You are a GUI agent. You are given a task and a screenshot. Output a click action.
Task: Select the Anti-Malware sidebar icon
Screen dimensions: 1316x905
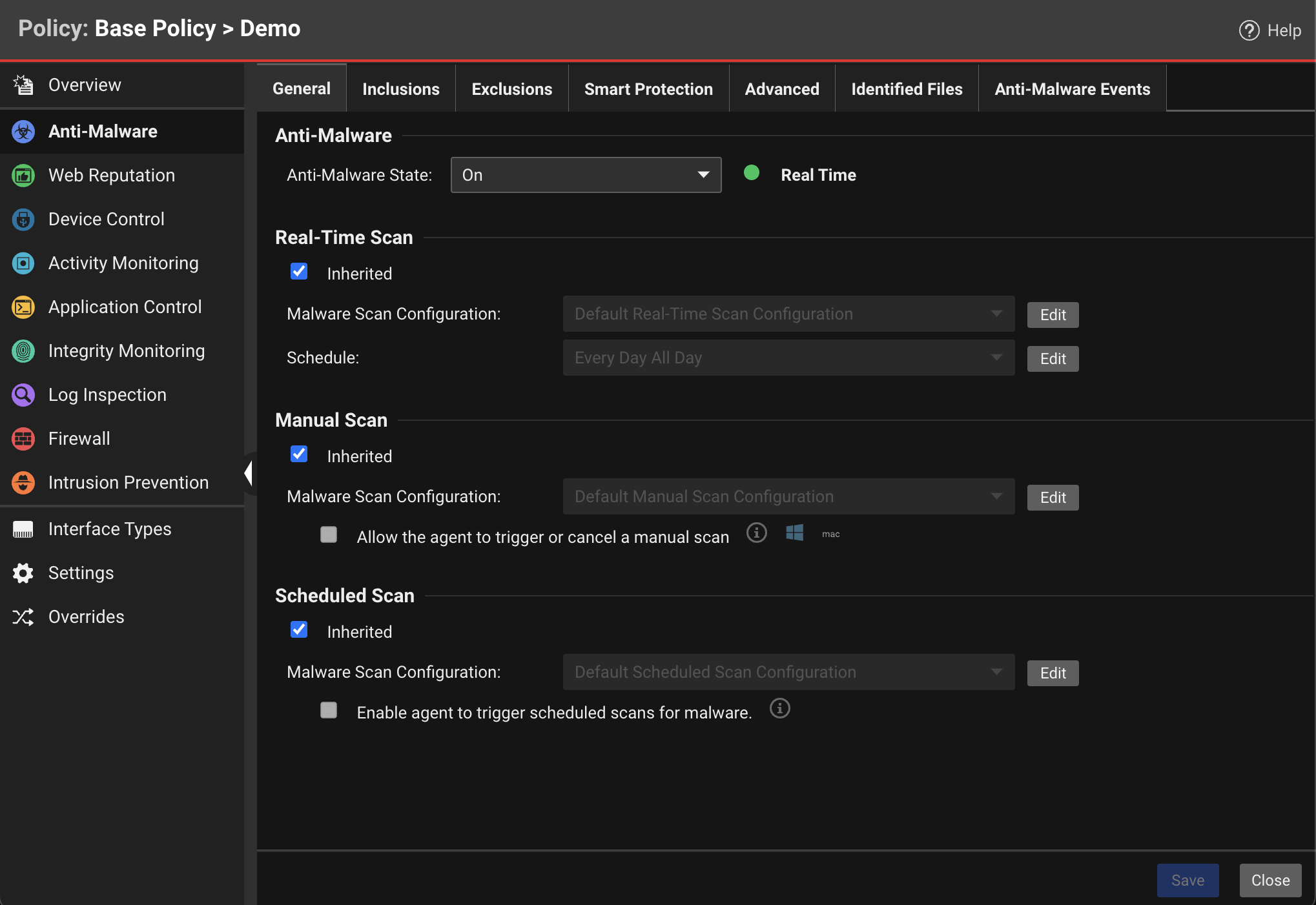pyautogui.click(x=23, y=131)
